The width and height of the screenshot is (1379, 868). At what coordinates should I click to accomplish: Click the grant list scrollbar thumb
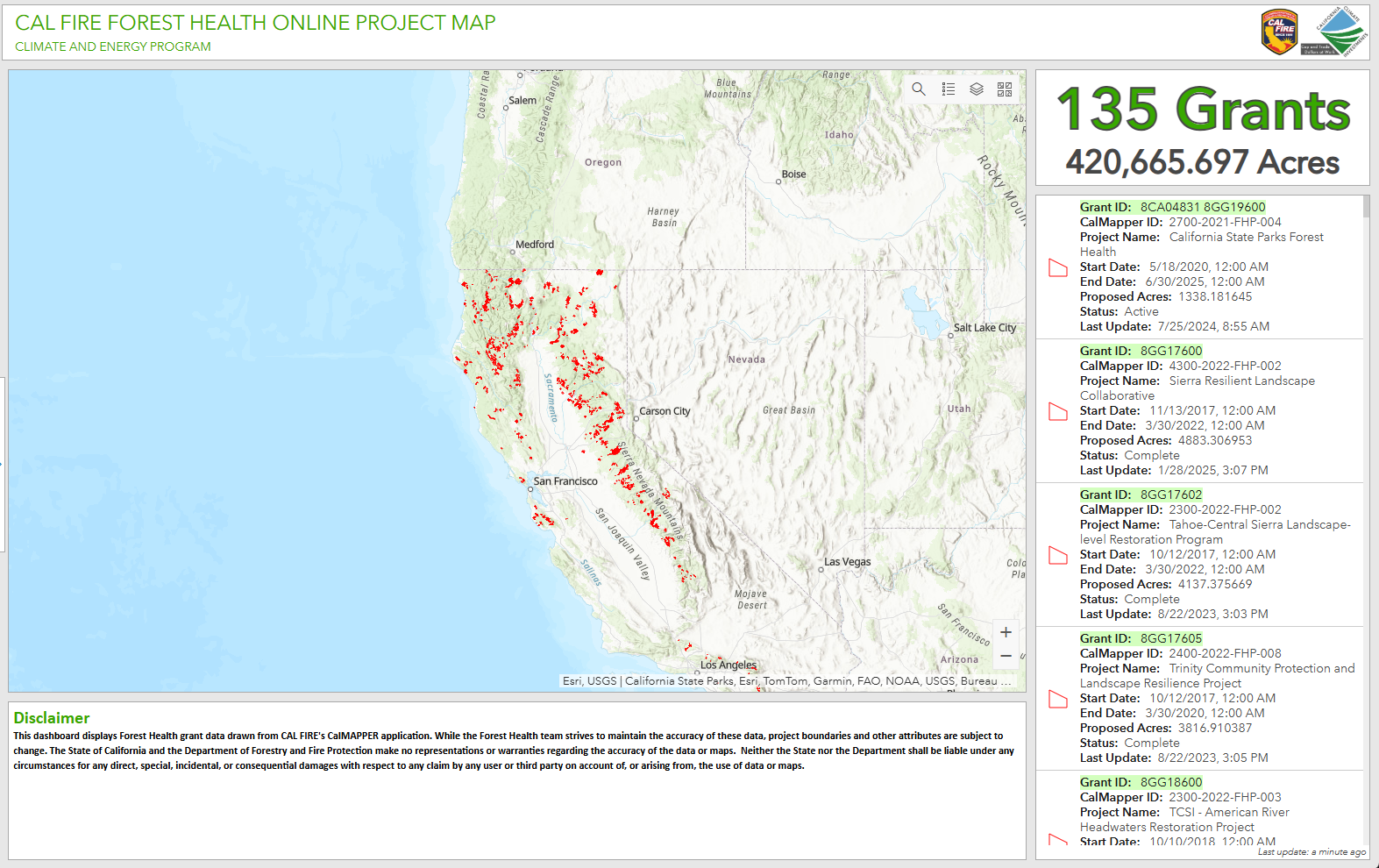[1366, 207]
